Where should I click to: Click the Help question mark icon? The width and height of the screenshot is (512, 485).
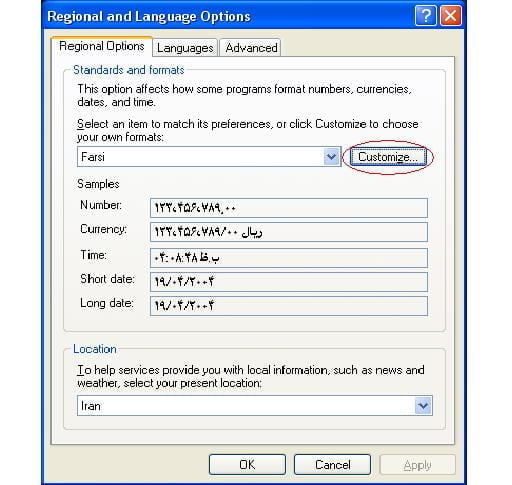coord(426,16)
